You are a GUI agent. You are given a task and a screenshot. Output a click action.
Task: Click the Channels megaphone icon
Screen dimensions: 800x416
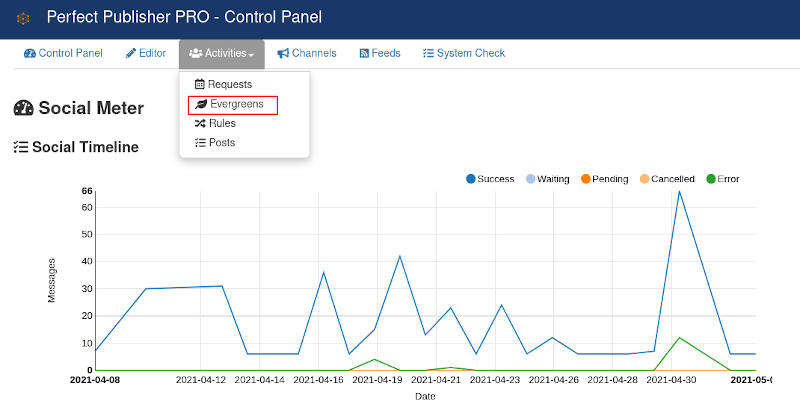pyautogui.click(x=283, y=54)
